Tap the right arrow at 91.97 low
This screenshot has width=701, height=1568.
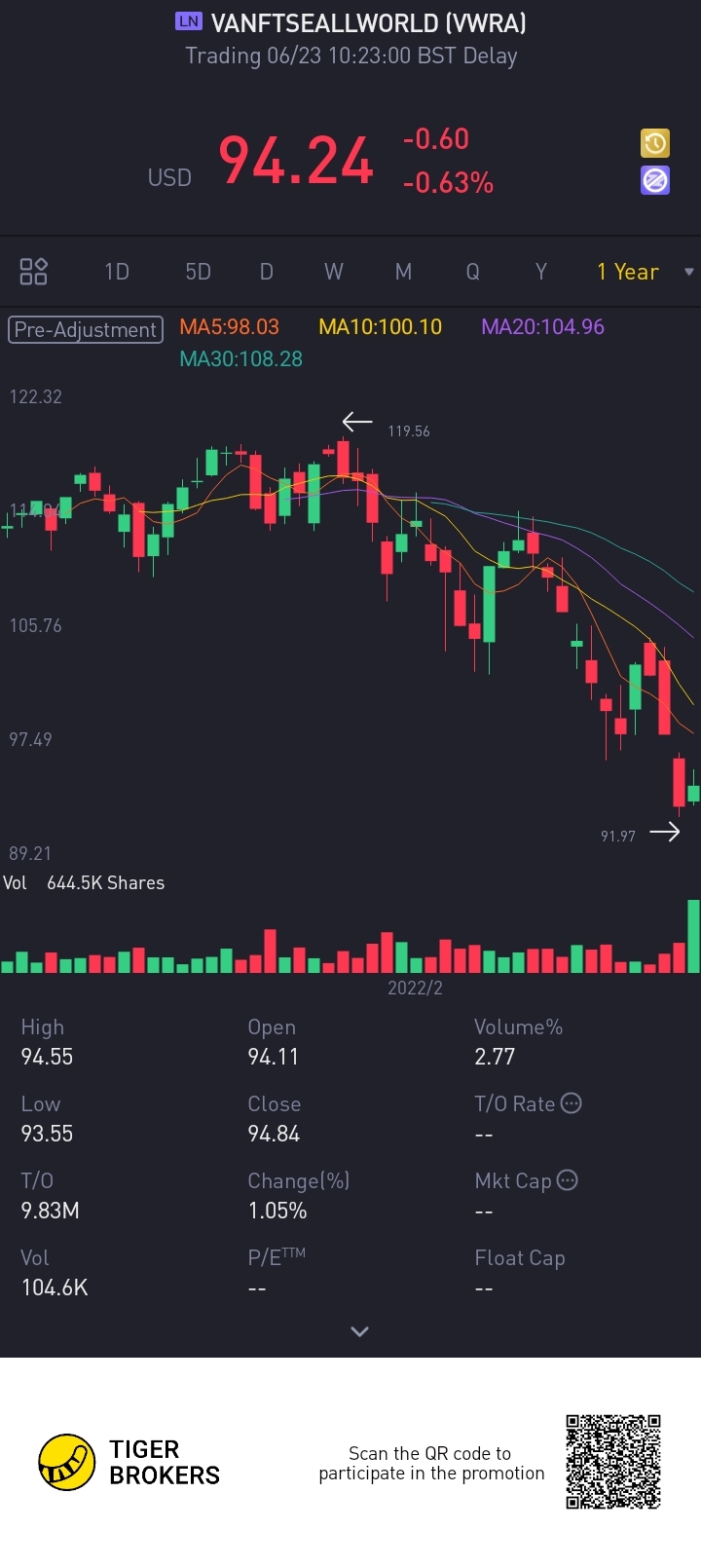(x=665, y=832)
